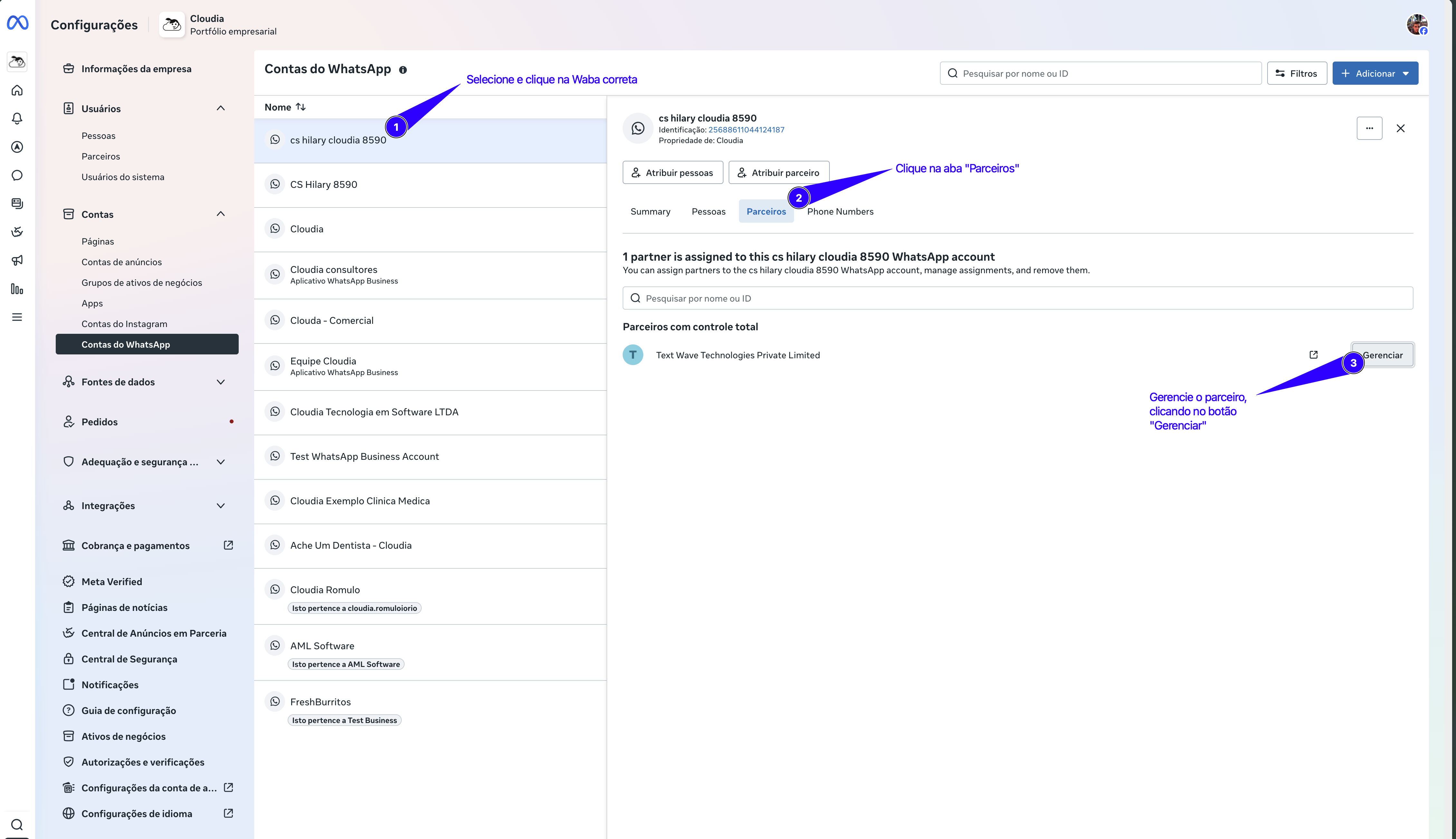Expand the Adequação e segurança section
This screenshot has height=839, width=1456.
tap(221, 462)
